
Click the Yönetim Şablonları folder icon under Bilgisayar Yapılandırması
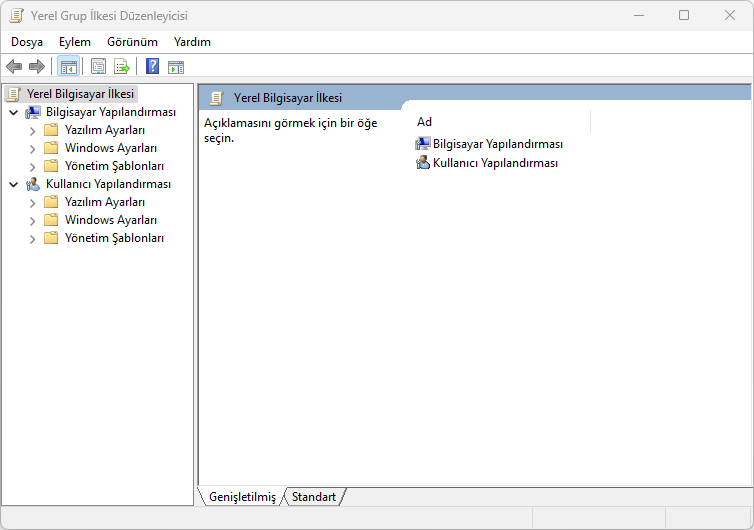pos(51,165)
